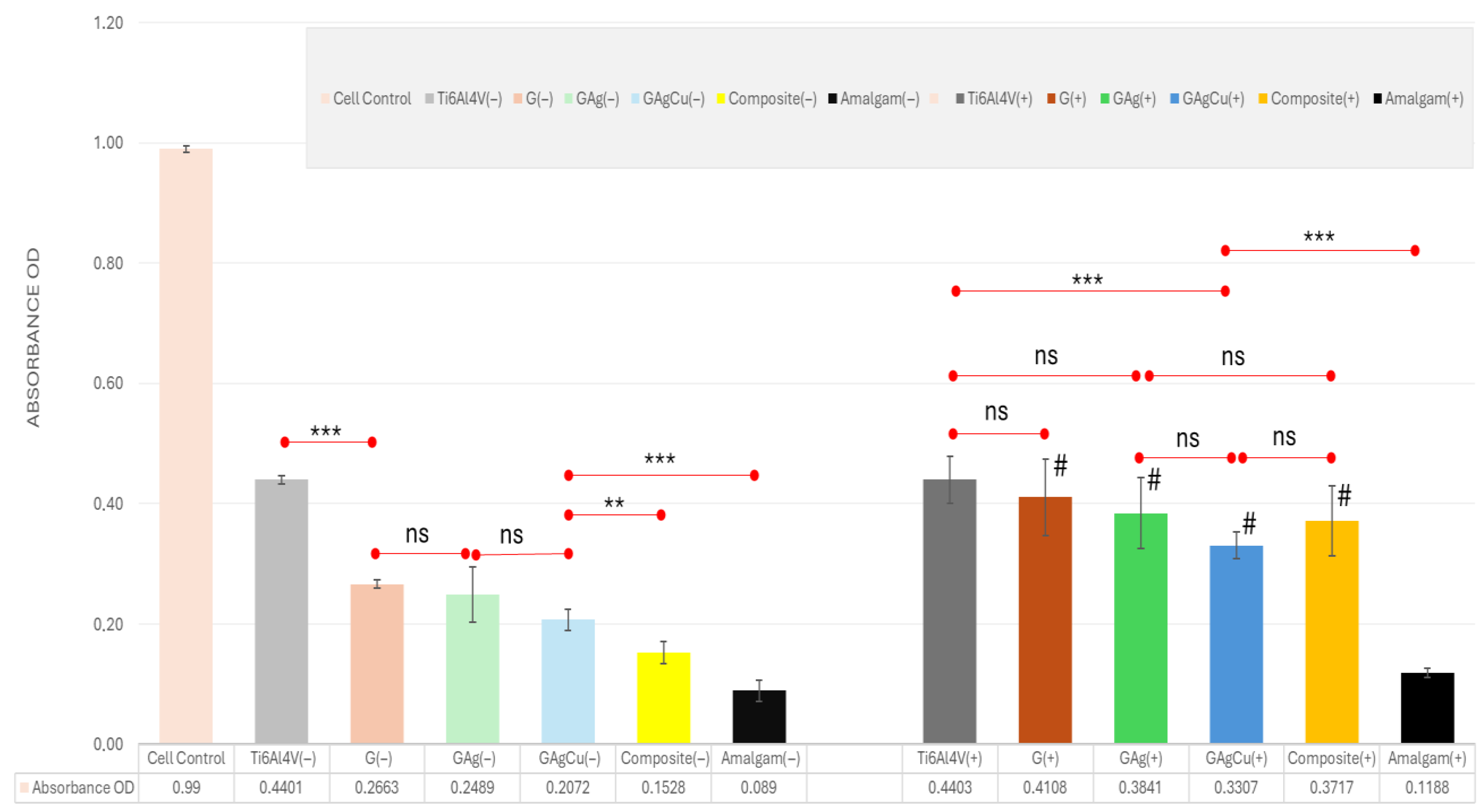Click the data table cell 0.4401
The image size is (1479, 812).
281,787
